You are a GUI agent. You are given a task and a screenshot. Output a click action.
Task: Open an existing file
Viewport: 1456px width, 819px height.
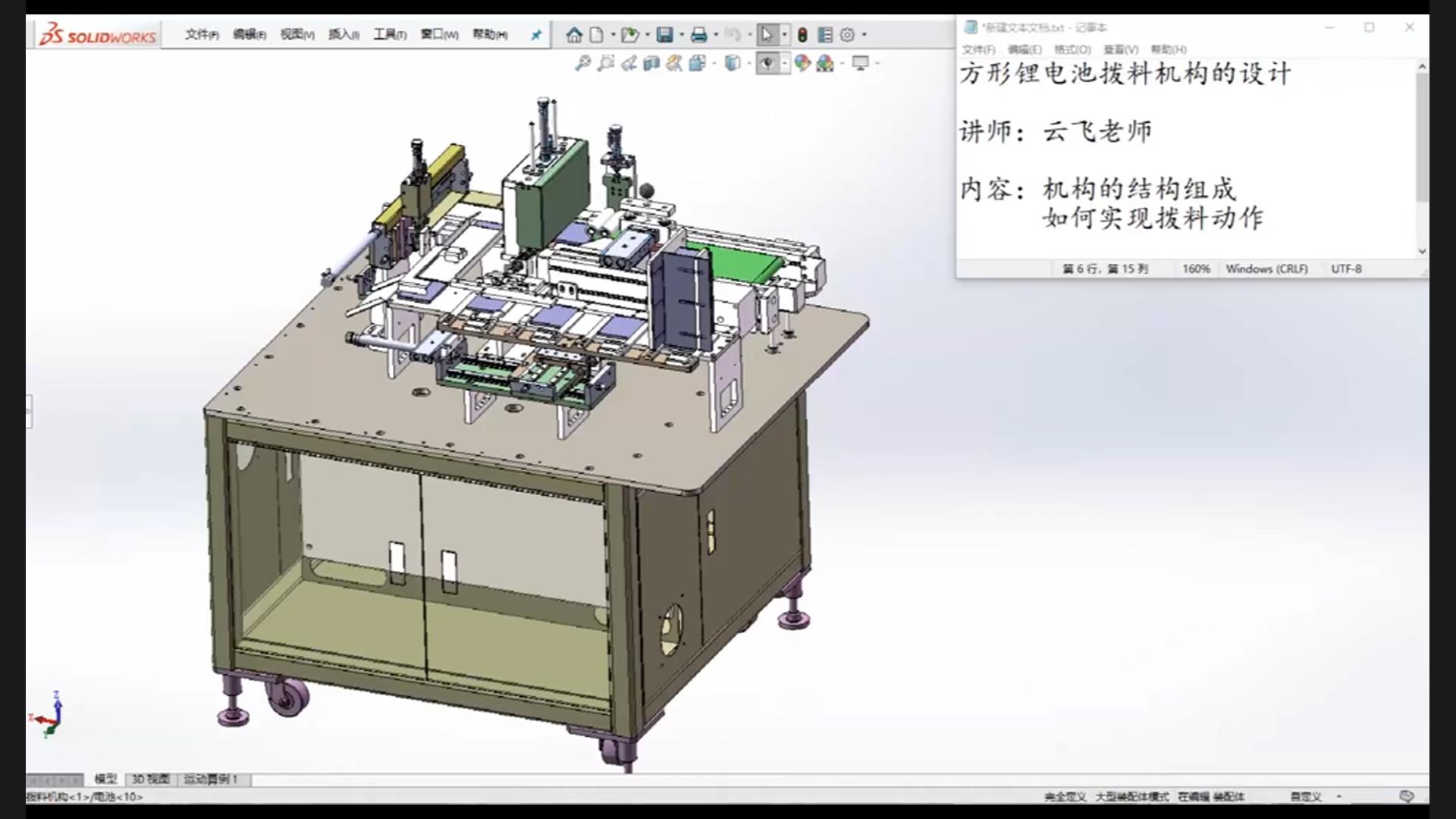[x=629, y=35]
